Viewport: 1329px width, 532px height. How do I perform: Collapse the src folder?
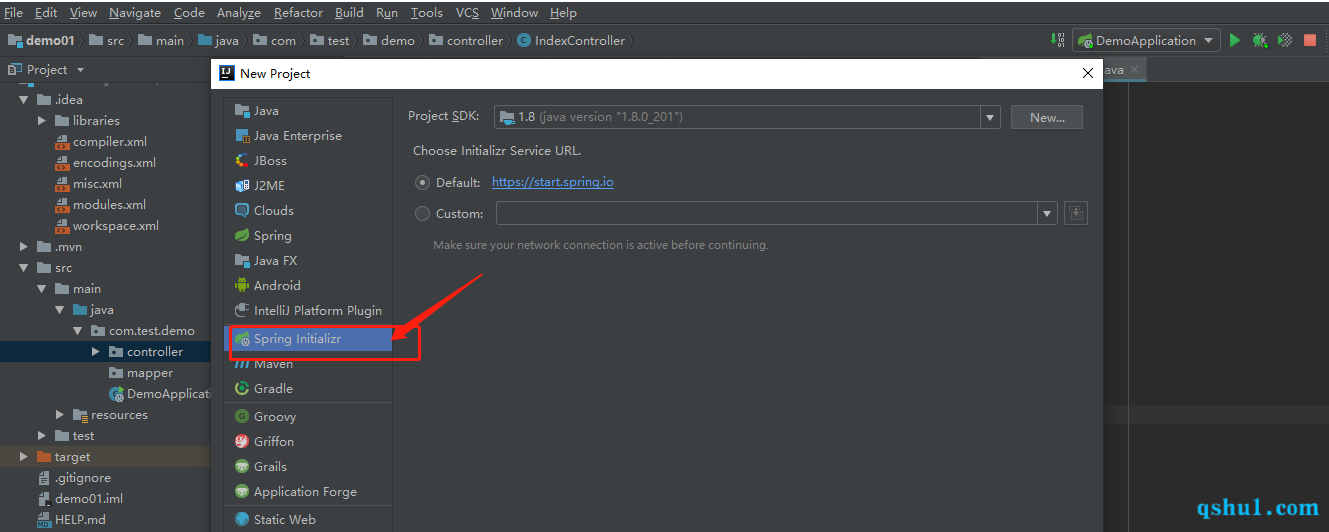(24, 267)
